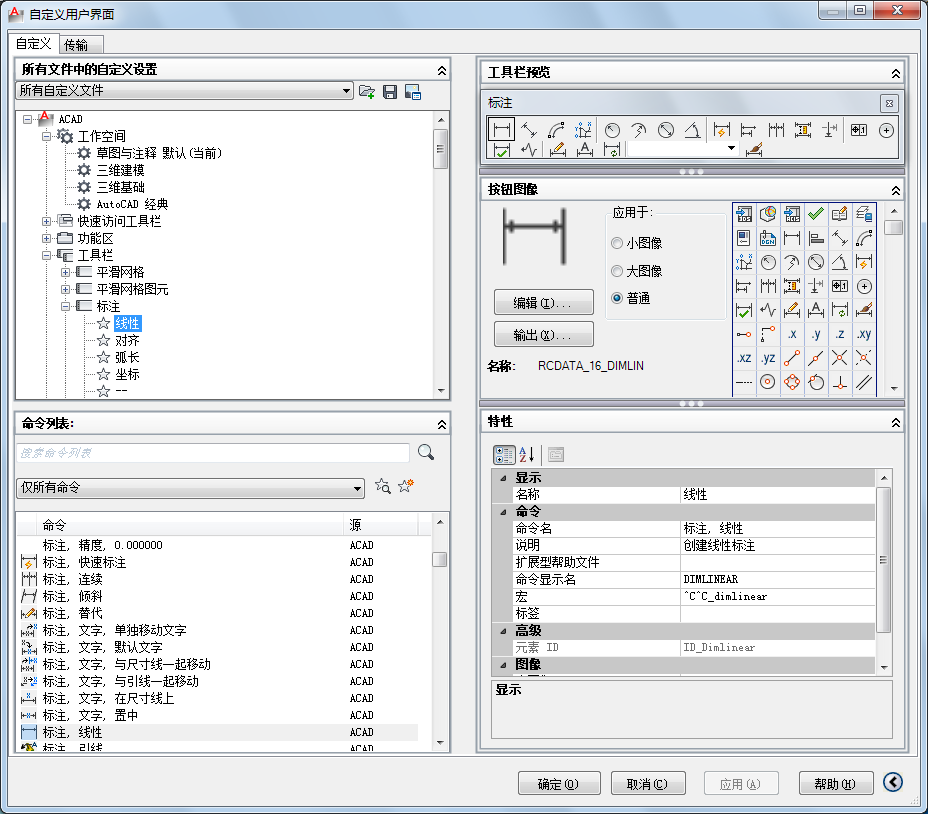Collapse the 显示 property group
The image size is (928, 814).
tap(503, 478)
